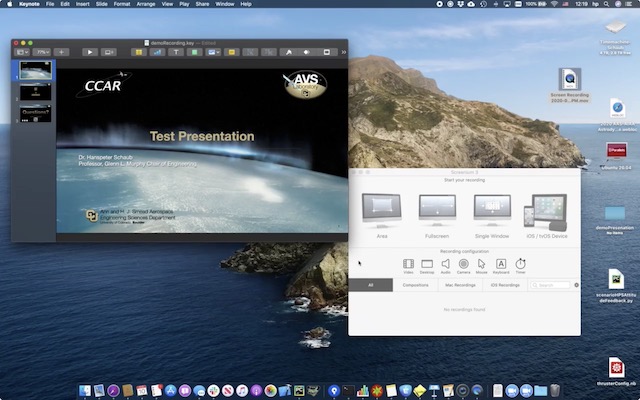640x400 pixels.
Task: Select scenarioHPSAttitudeFeedback.py desktop file
Action: pyautogui.click(x=616, y=286)
